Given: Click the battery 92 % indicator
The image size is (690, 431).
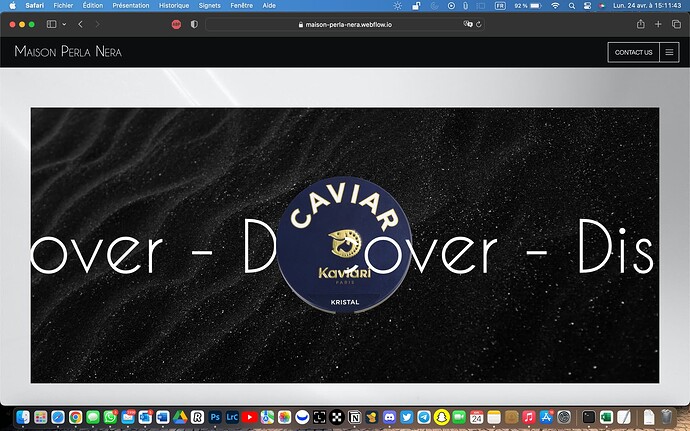Looking at the screenshot, I should (x=527, y=6).
